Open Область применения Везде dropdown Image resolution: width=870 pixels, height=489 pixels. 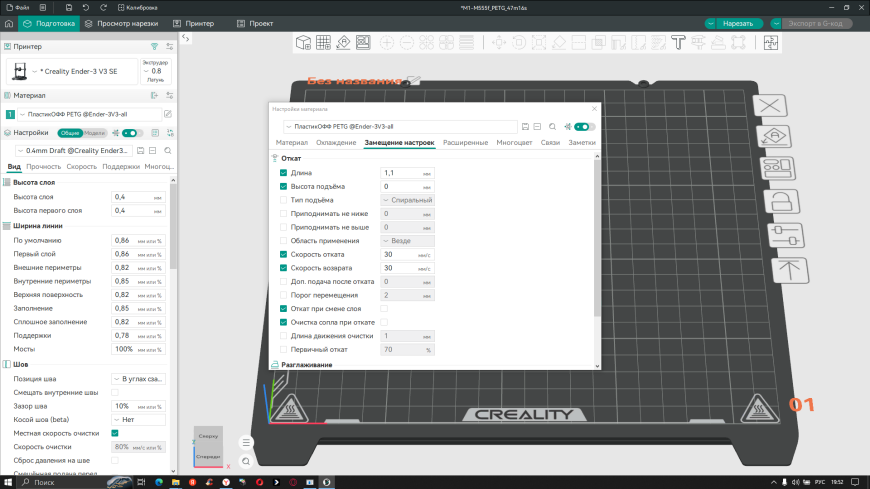point(407,241)
